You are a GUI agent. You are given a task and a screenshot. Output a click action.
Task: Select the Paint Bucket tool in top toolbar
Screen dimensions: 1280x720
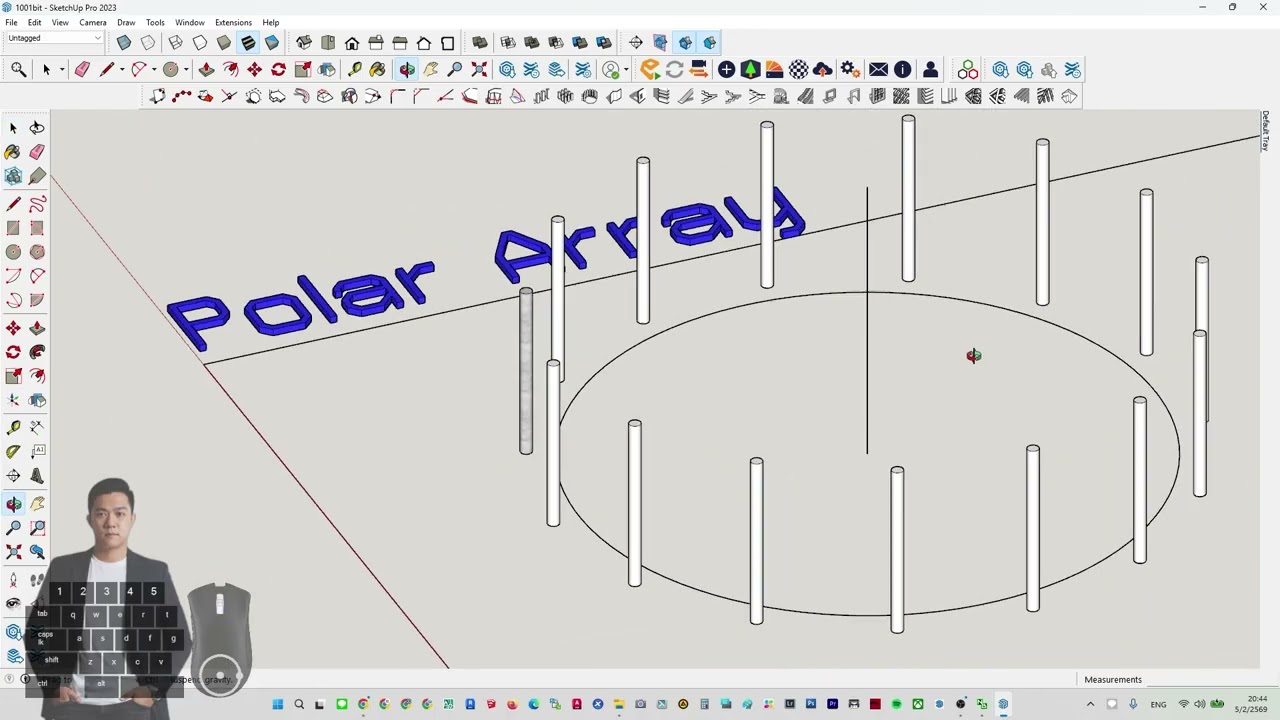click(x=377, y=69)
